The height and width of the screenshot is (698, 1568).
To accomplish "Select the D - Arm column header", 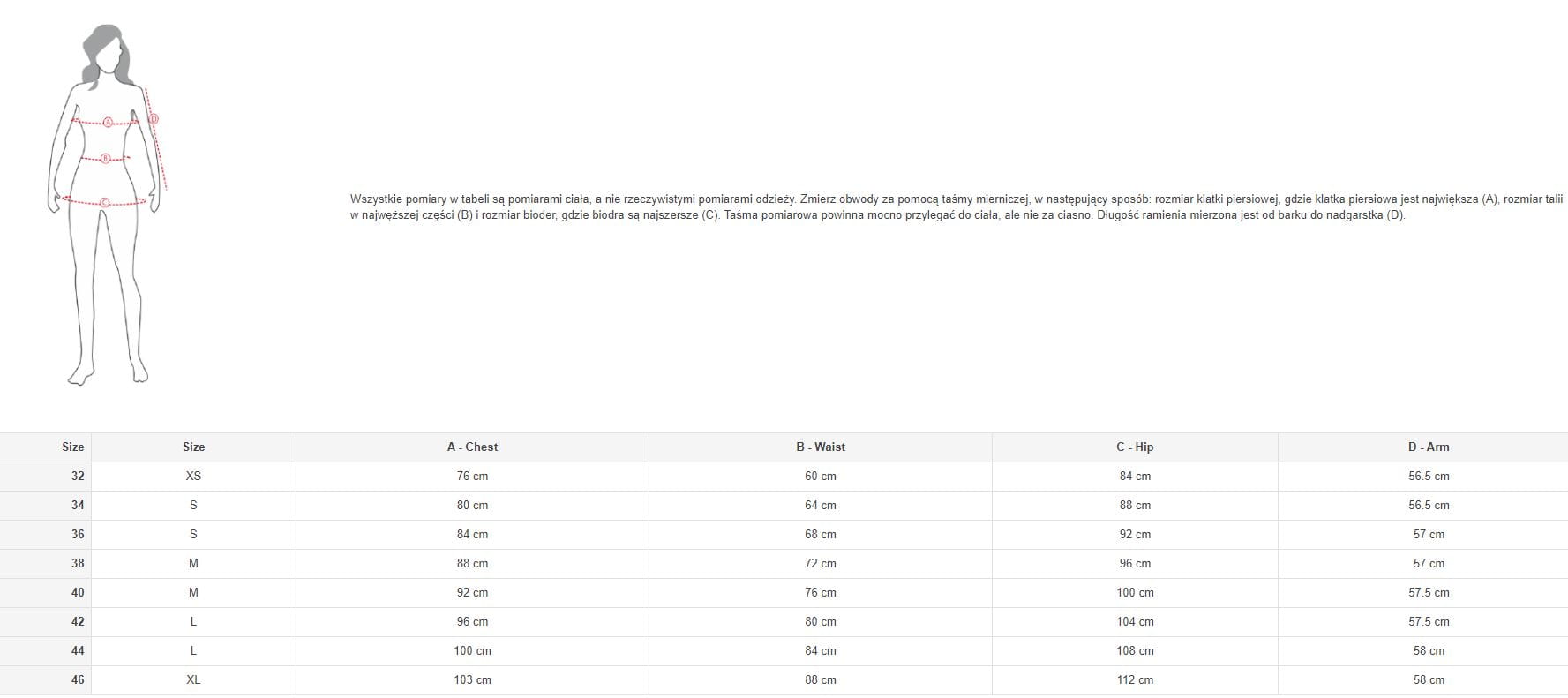I will [1428, 447].
